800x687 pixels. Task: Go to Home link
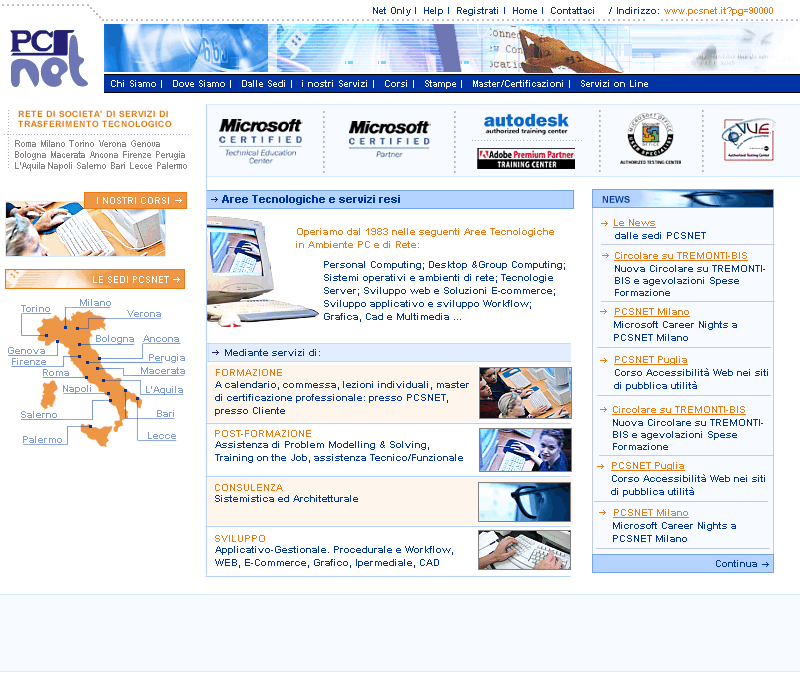point(524,11)
